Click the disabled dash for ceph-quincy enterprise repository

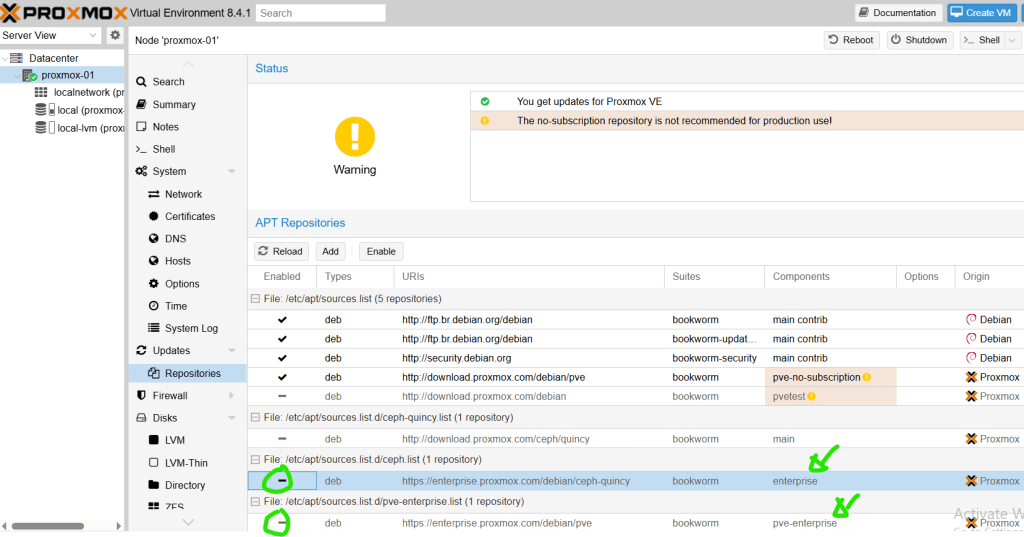pyautogui.click(x=282, y=481)
